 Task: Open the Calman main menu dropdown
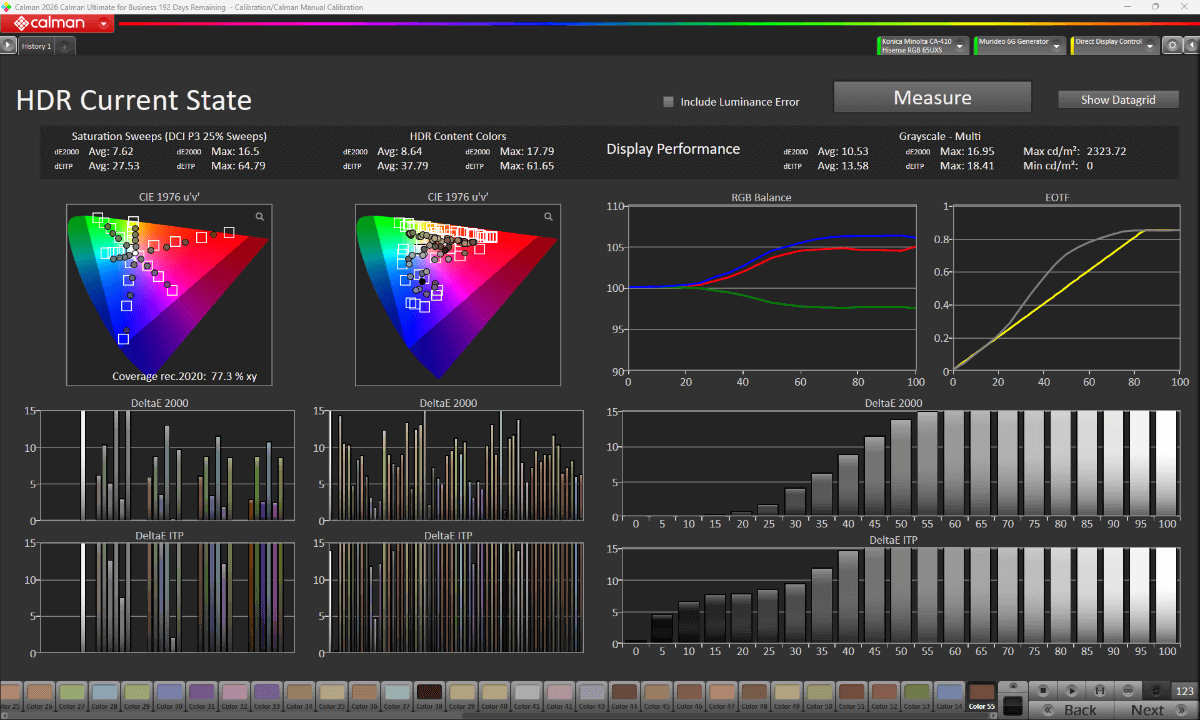pyautogui.click(x=104, y=23)
